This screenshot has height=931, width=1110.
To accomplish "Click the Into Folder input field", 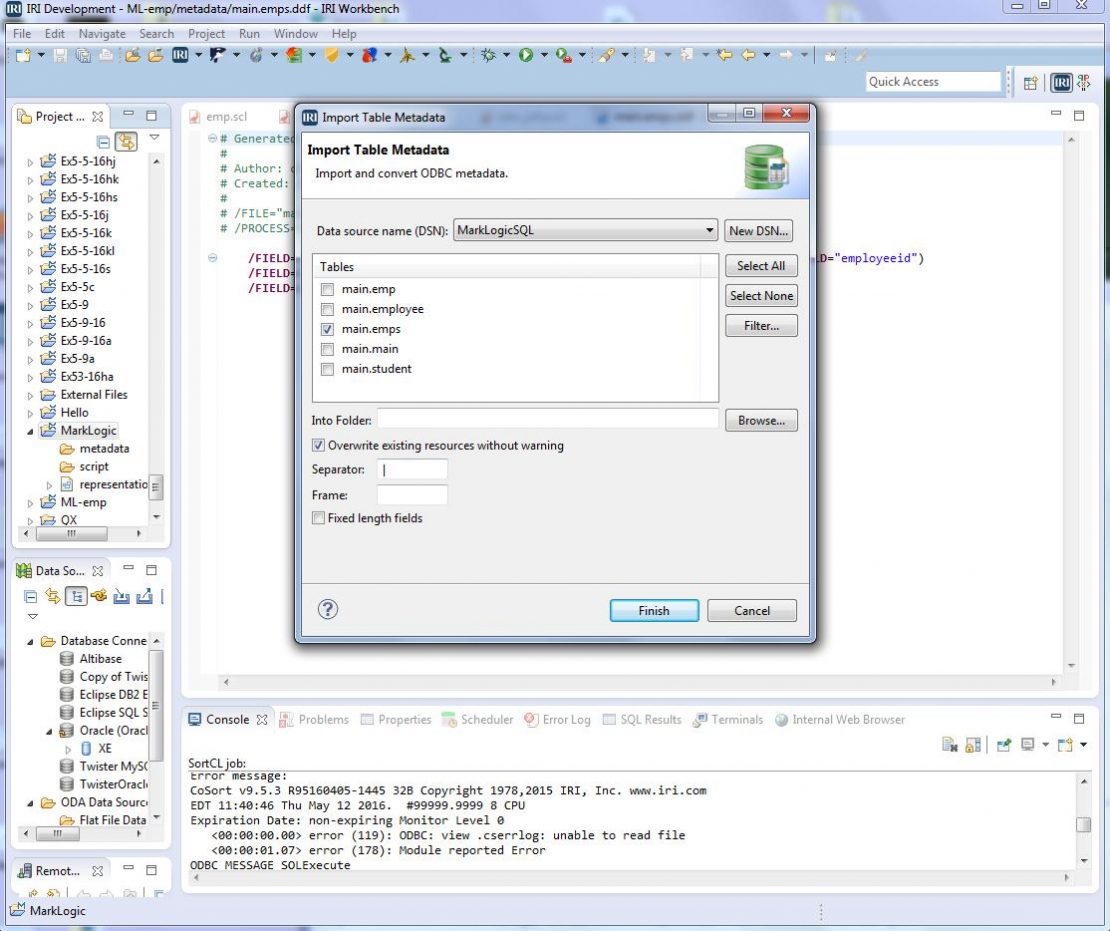I will 548,419.
